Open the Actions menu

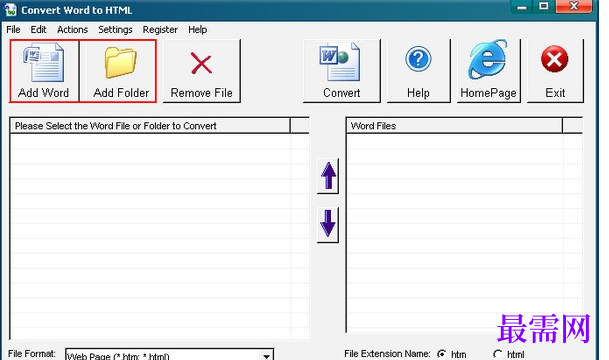[72, 30]
